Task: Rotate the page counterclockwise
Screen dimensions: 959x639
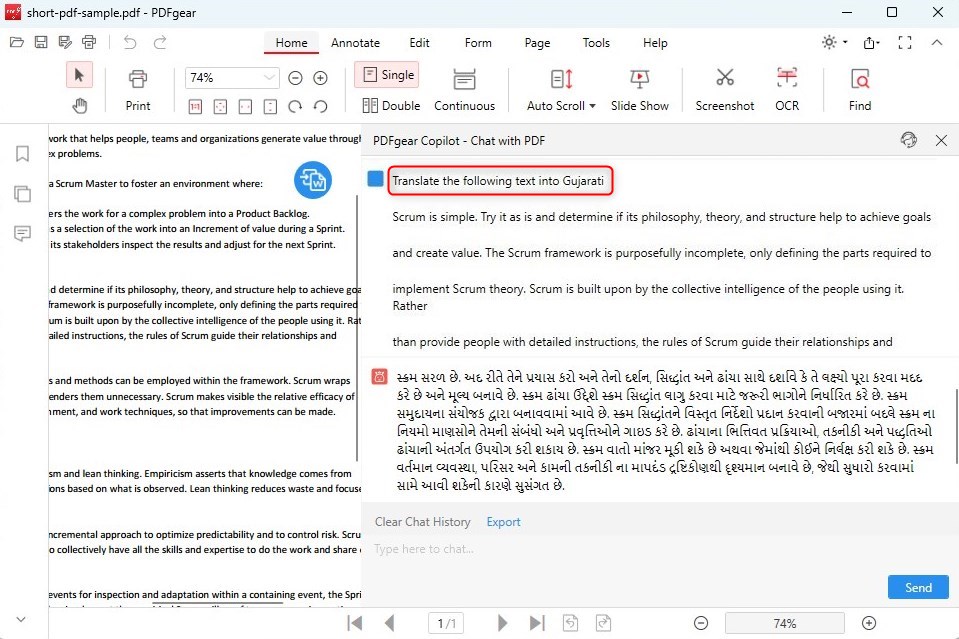Action: (x=320, y=107)
